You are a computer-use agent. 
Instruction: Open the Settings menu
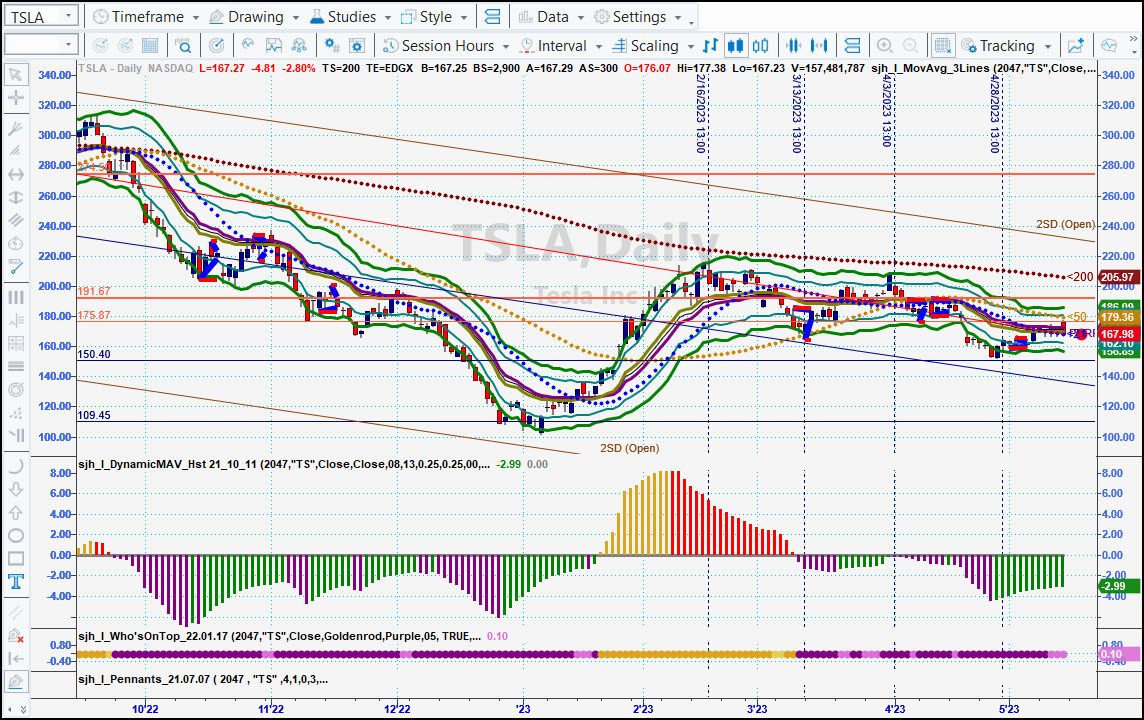(638, 17)
